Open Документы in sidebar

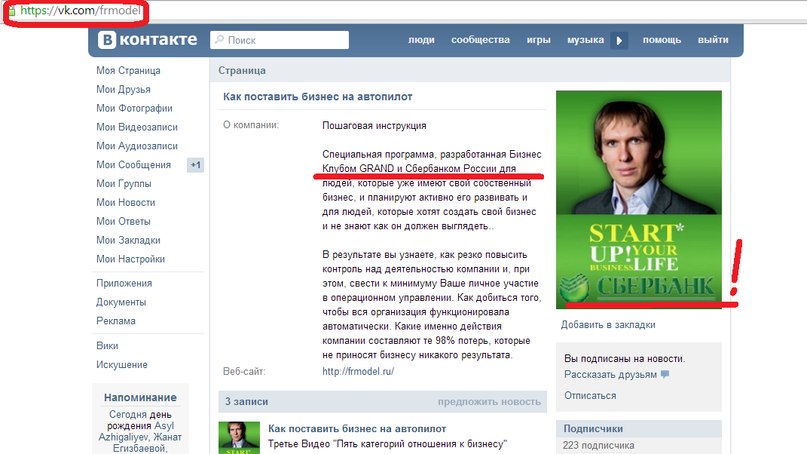coord(121,302)
